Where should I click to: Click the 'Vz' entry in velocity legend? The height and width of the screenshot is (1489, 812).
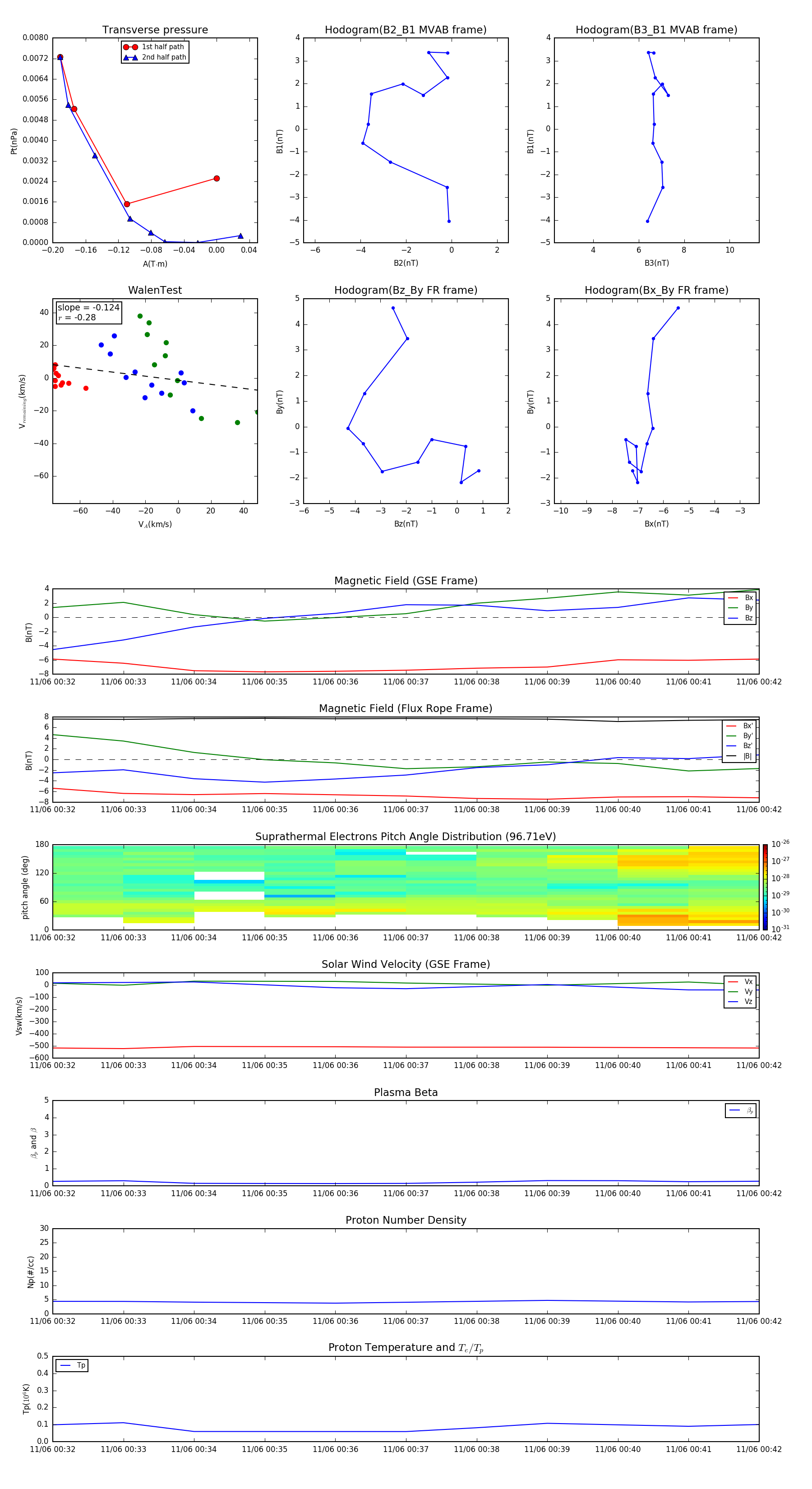[x=740, y=1001]
